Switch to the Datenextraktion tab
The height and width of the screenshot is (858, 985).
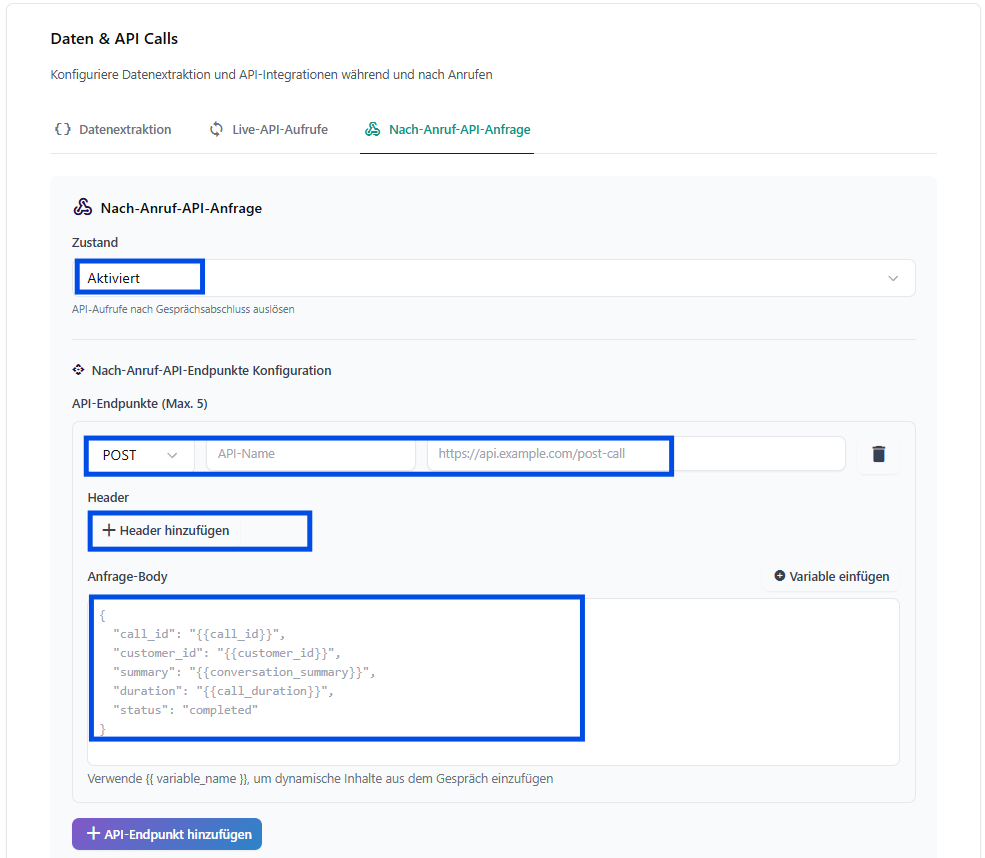124,129
